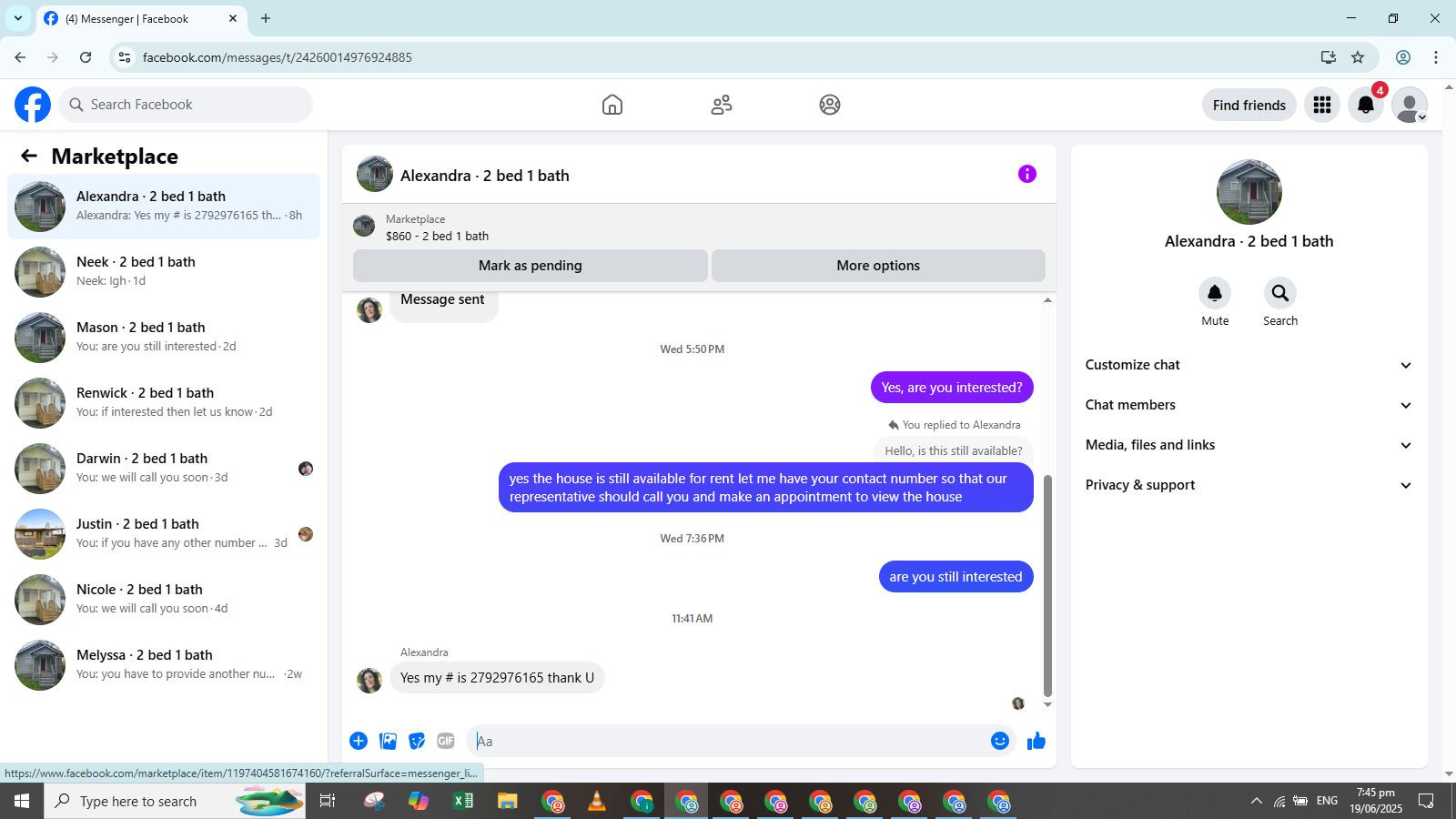Reload the page in the browser
The height and width of the screenshot is (819, 1456).
coord(86,57)
